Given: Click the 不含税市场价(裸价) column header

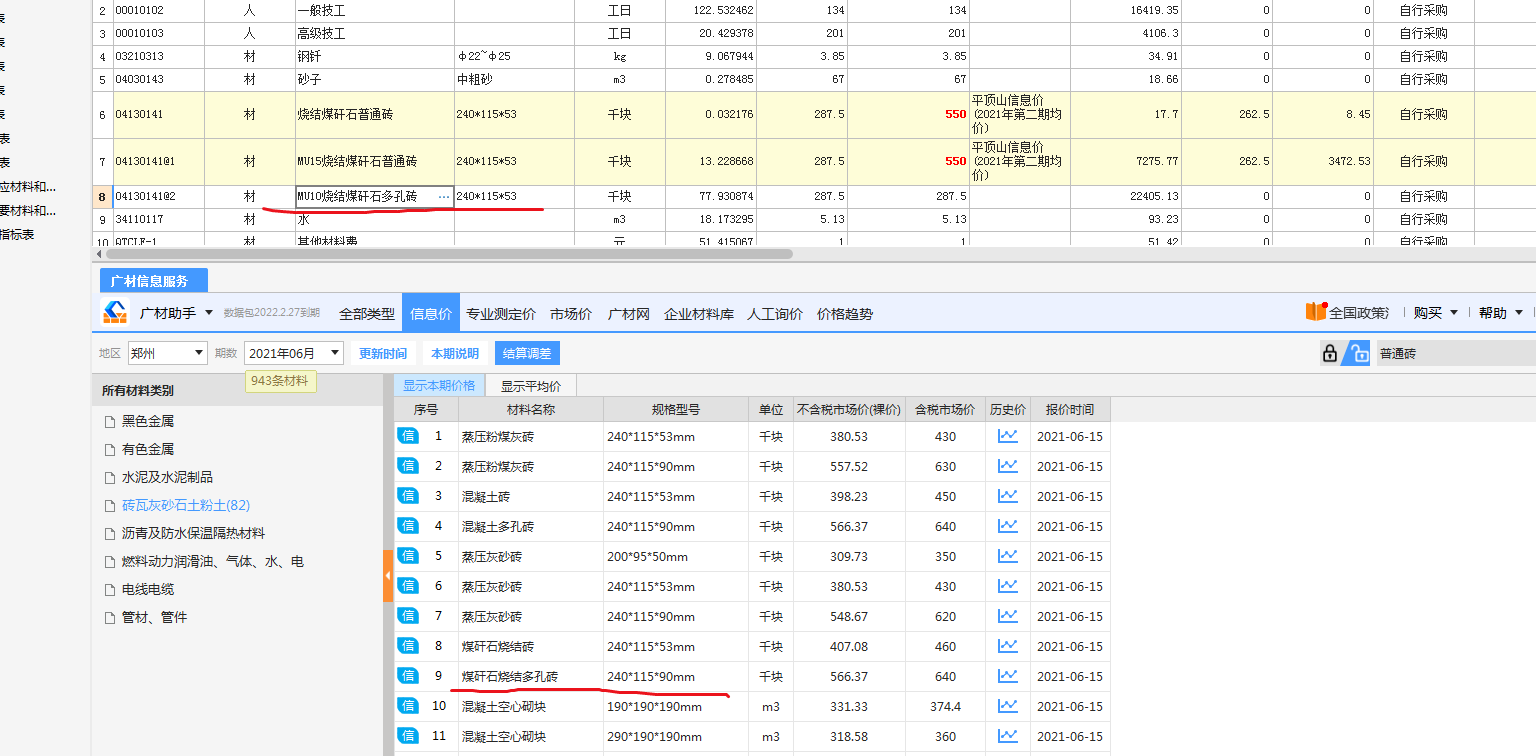Looking at the screenshot, I should point(849,409).
